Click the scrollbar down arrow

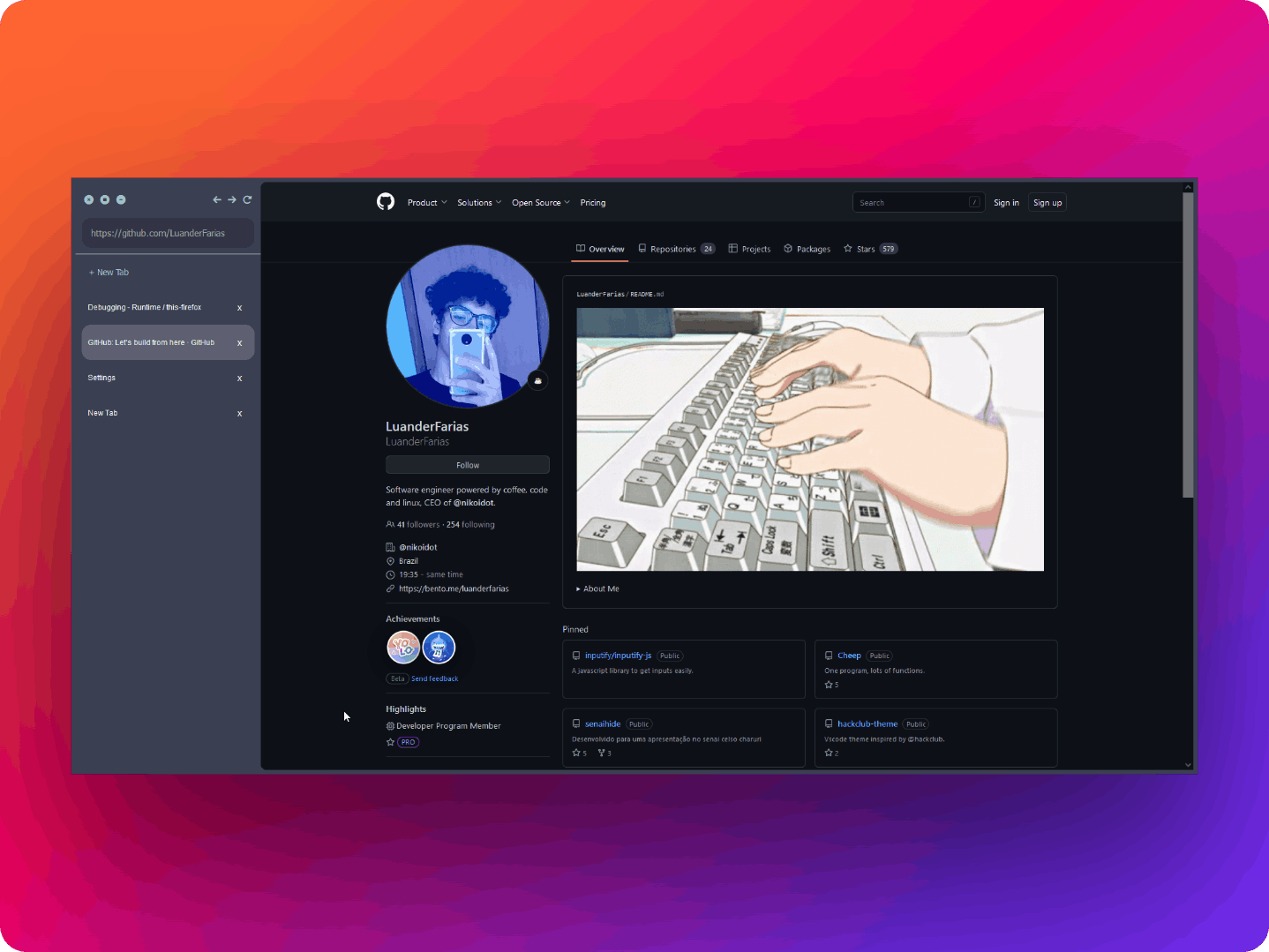tap(1188, 765)
